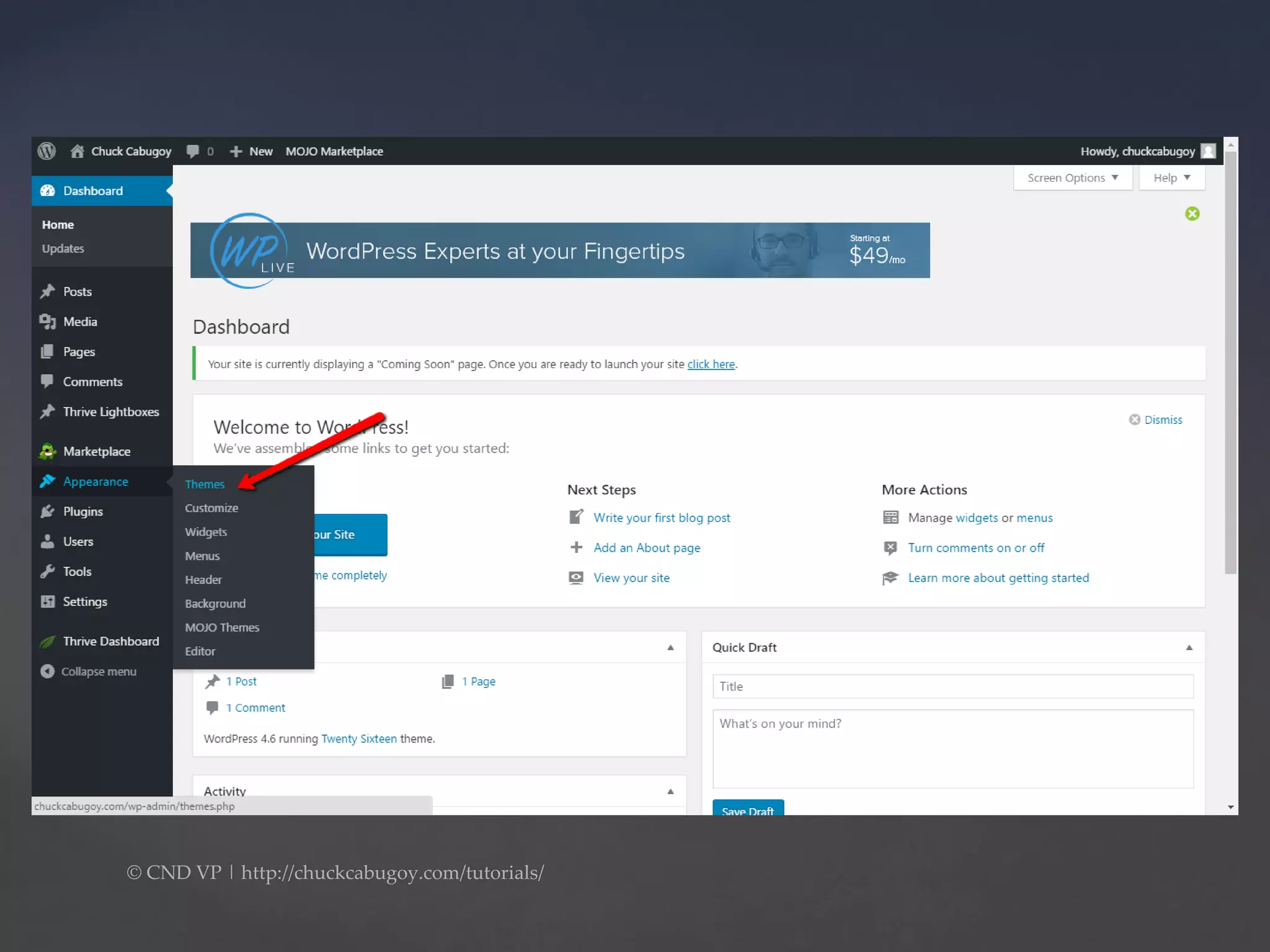
Task: Open the WordPress logo menu
Action: pyautogui.click(x=47, y=151)
